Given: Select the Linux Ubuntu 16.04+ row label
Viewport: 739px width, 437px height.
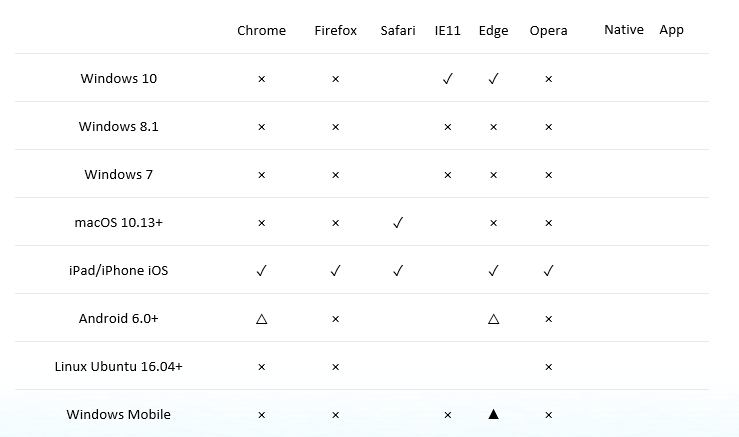Looking at the screenshot, I should (x=118, y=366).
